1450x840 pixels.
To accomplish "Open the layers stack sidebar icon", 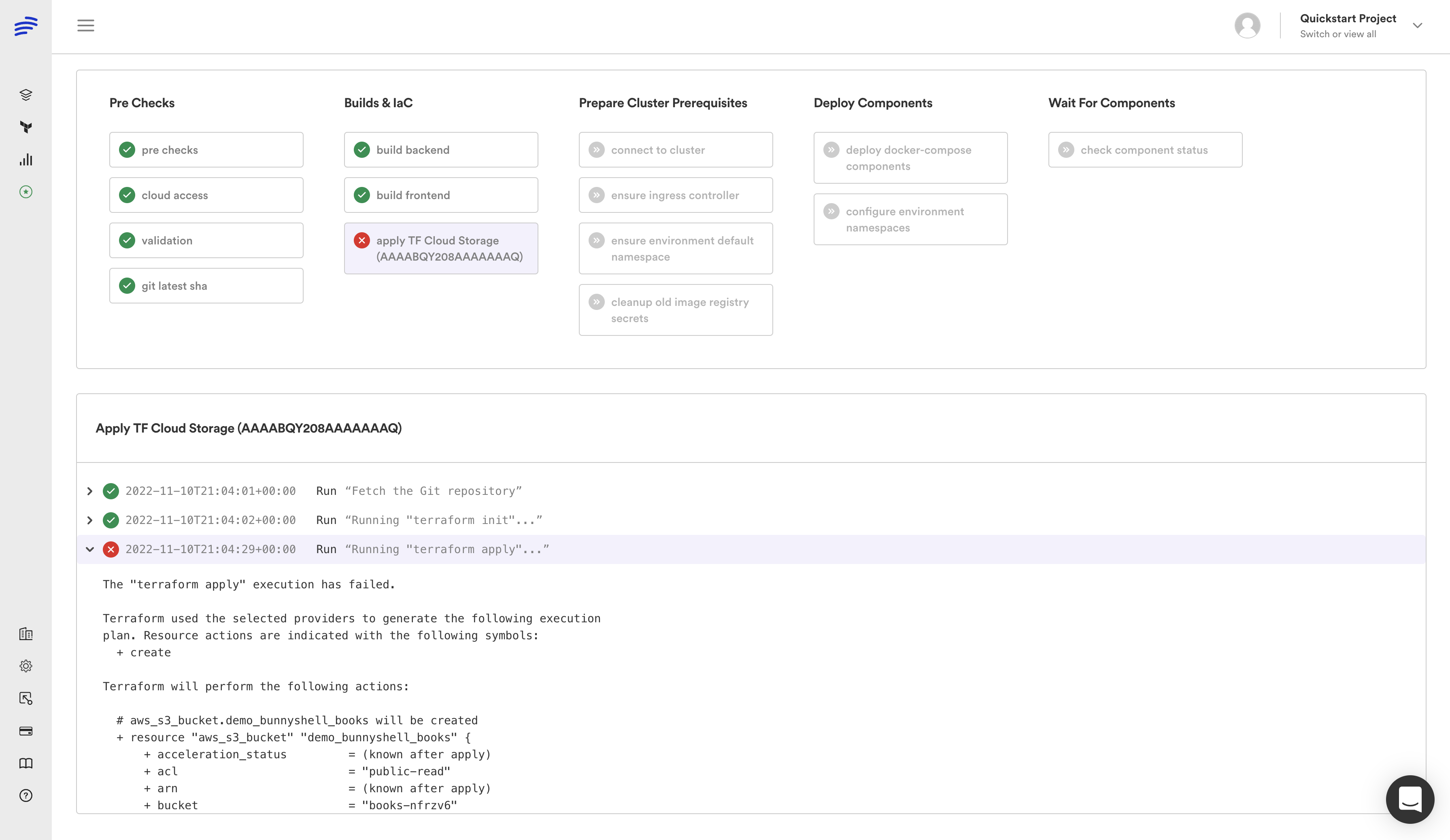I will pyautogui.click(x=26, y=95).
